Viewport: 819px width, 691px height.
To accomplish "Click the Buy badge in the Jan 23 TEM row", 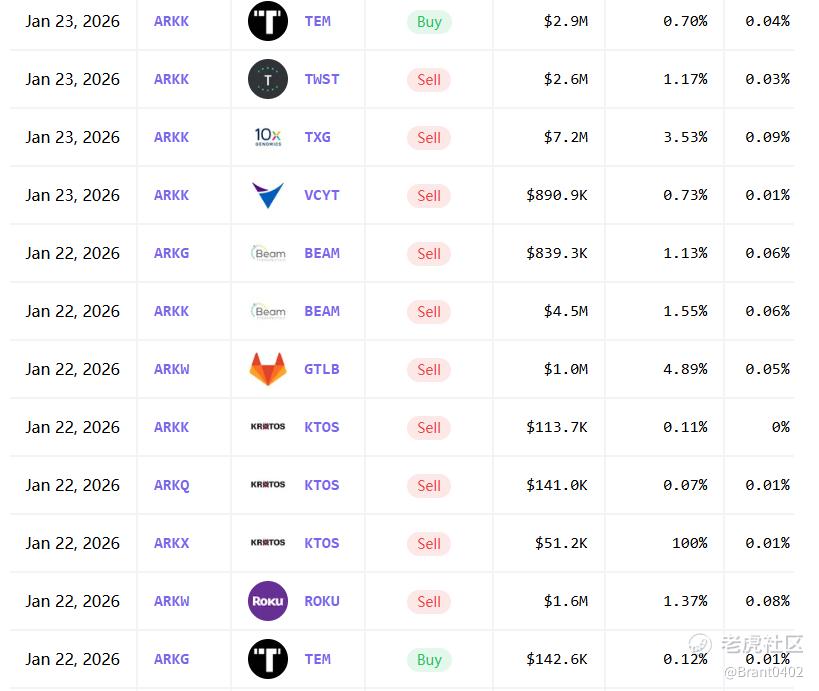I will click(429, 22).
